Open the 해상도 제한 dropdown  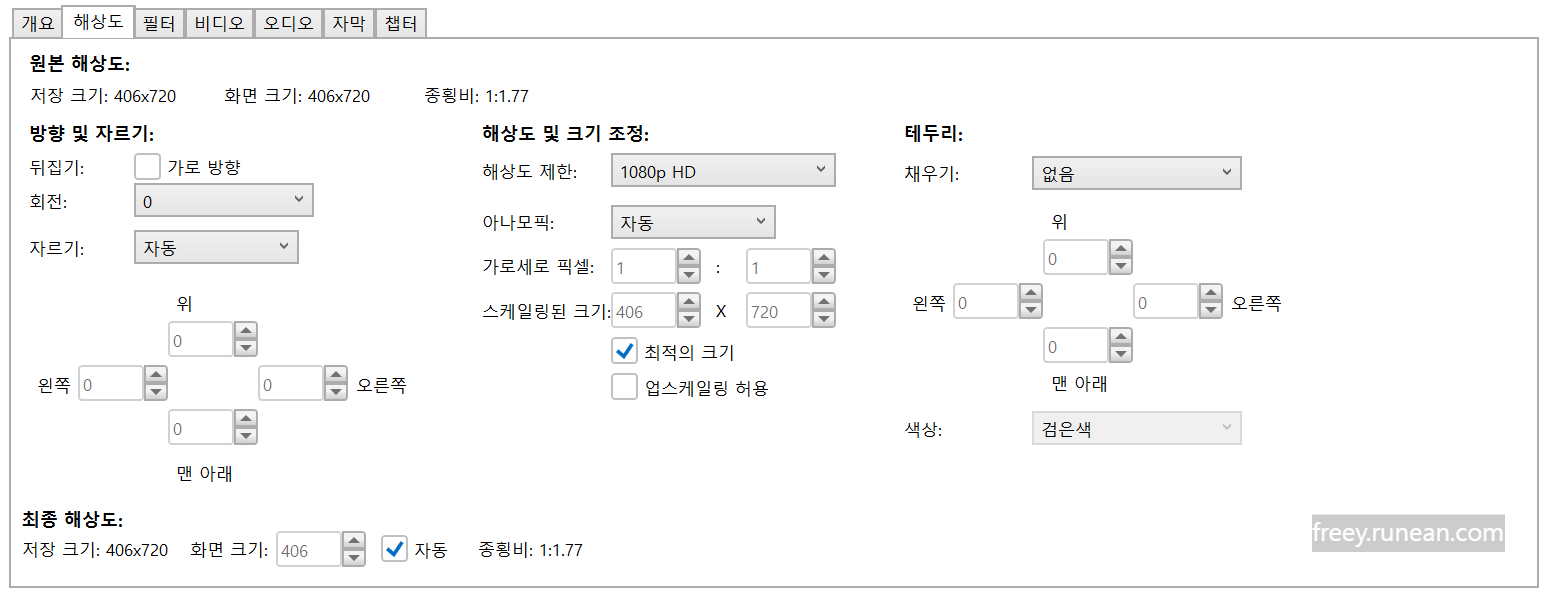(722, 170)
